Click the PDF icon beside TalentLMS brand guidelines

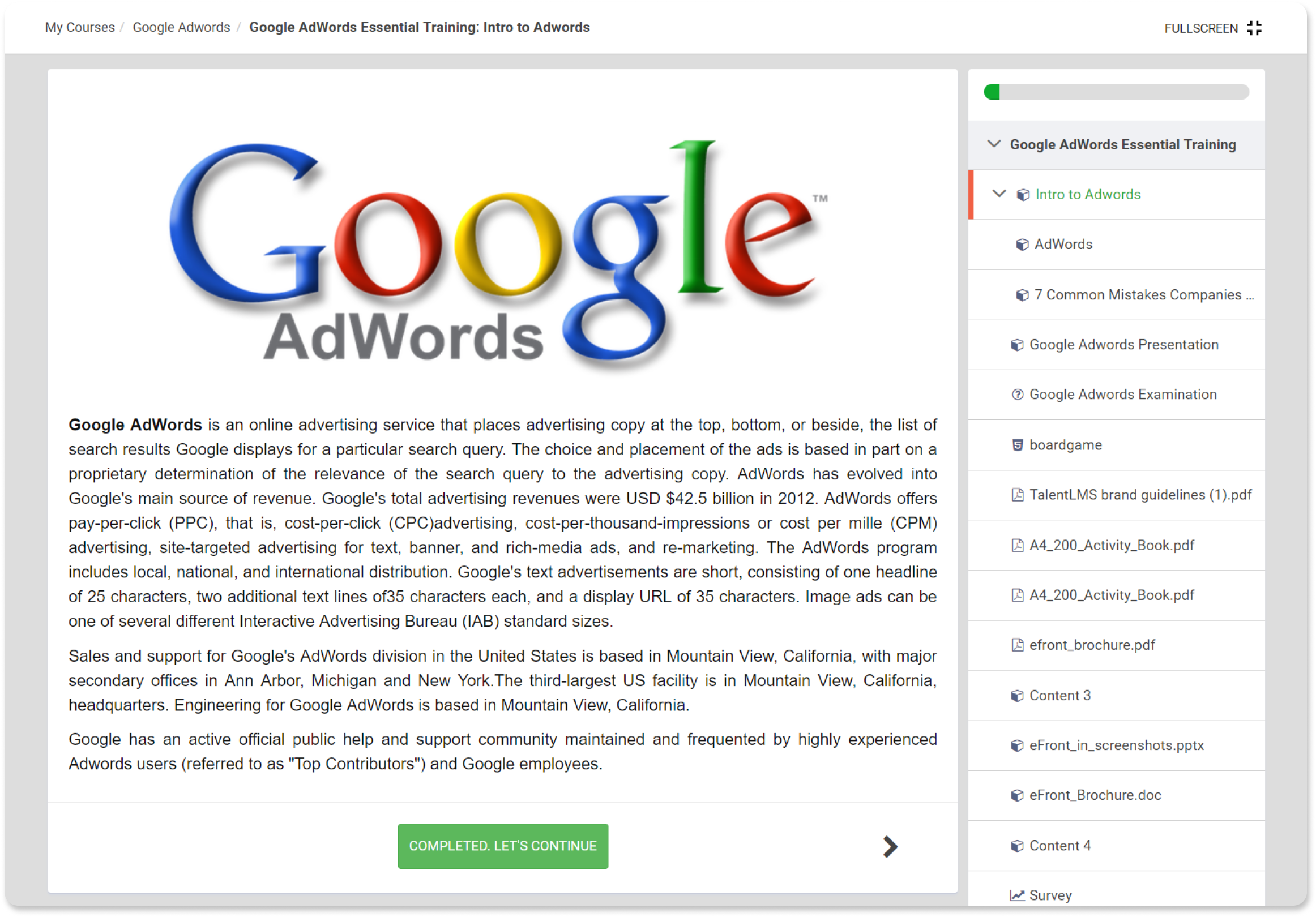1018,495
